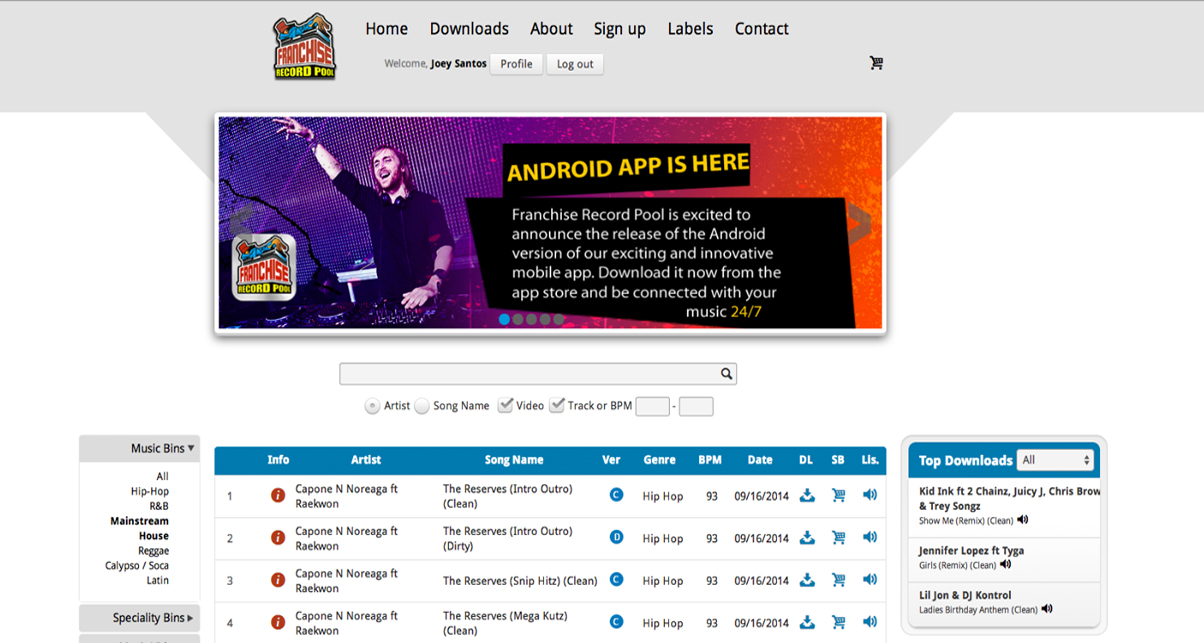Uncheck the Video checkbox
Screen dimensions: 1204x643
(506, 405)
